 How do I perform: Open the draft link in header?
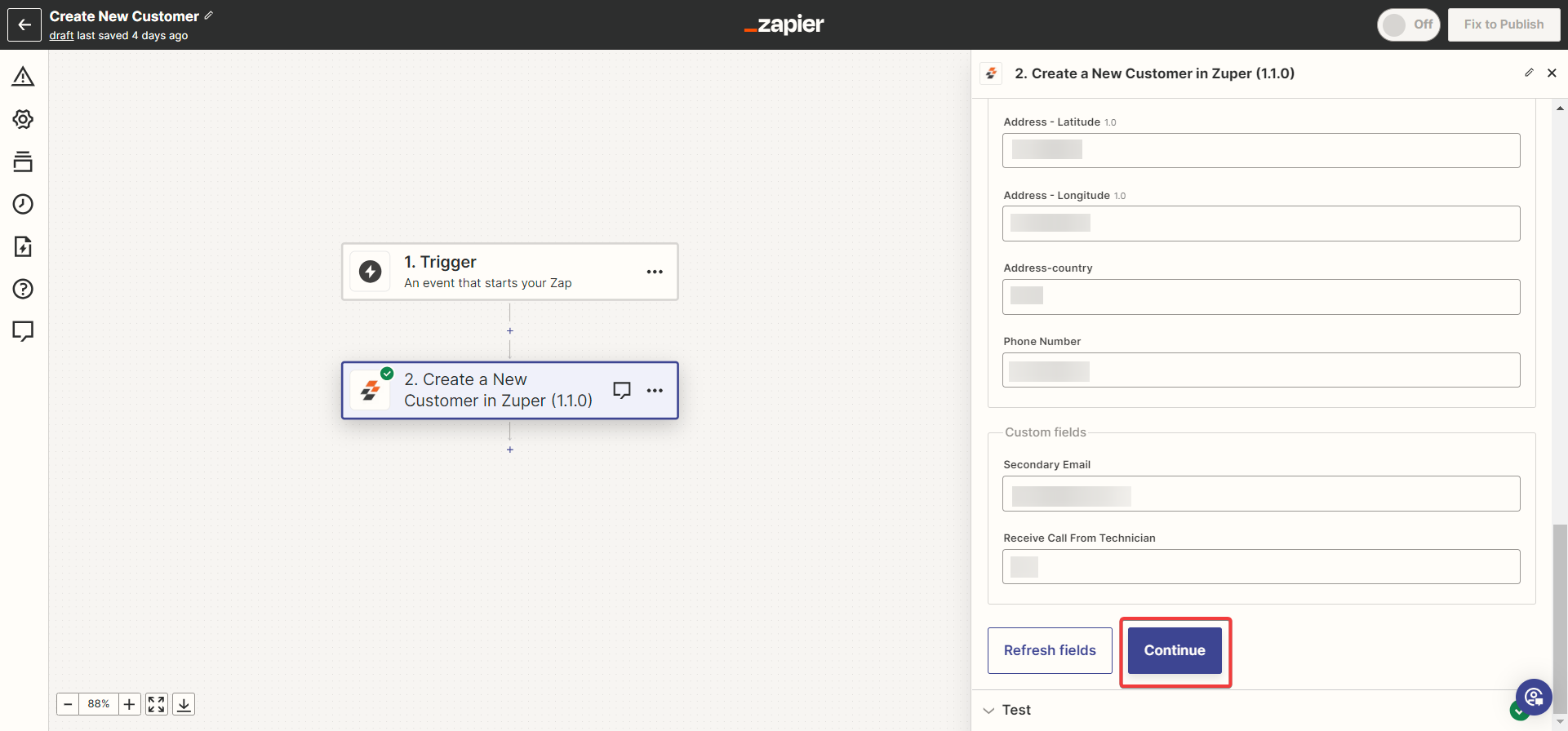coord(61,36)
